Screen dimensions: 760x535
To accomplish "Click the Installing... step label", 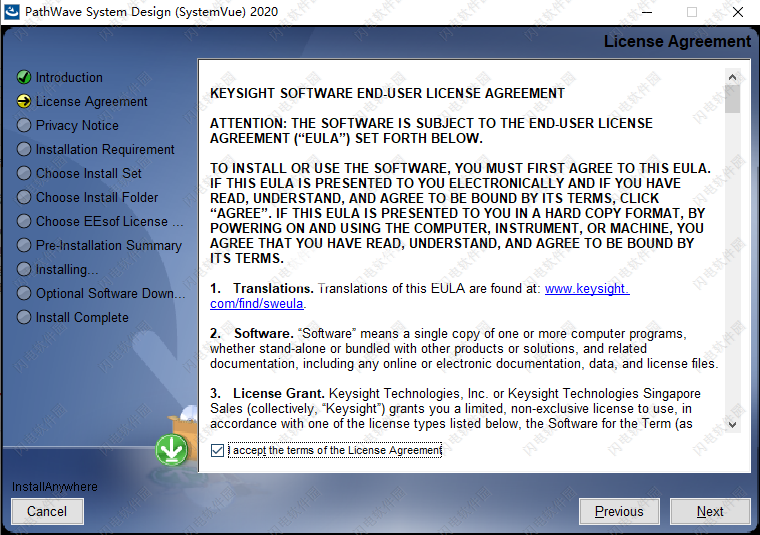I will (67, 269).
